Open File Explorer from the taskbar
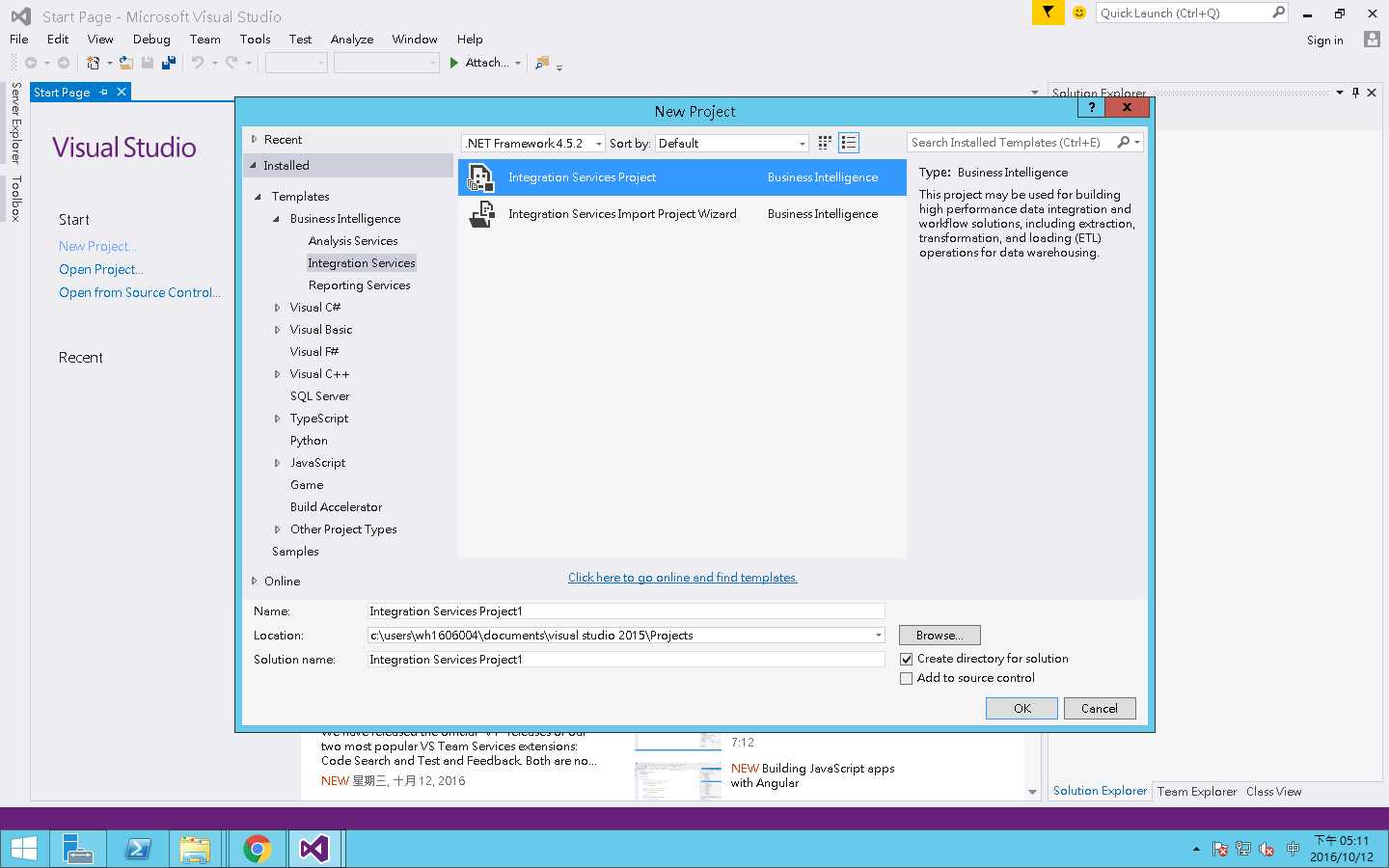 (x=196, y=849)
